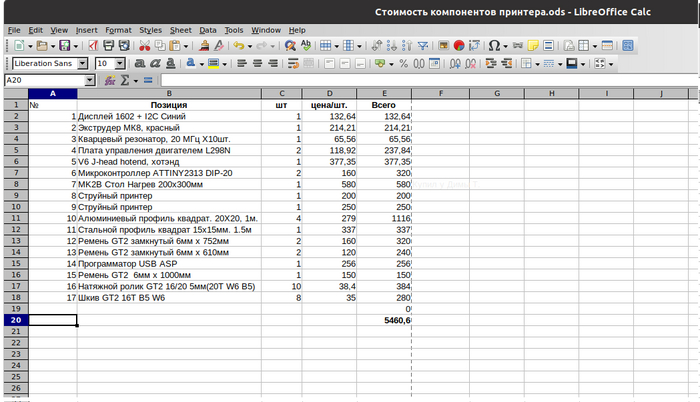This screenshot has height=402, width=700.
Task: Select the Clone Formatting paintbrush
Action: (206, 46)
